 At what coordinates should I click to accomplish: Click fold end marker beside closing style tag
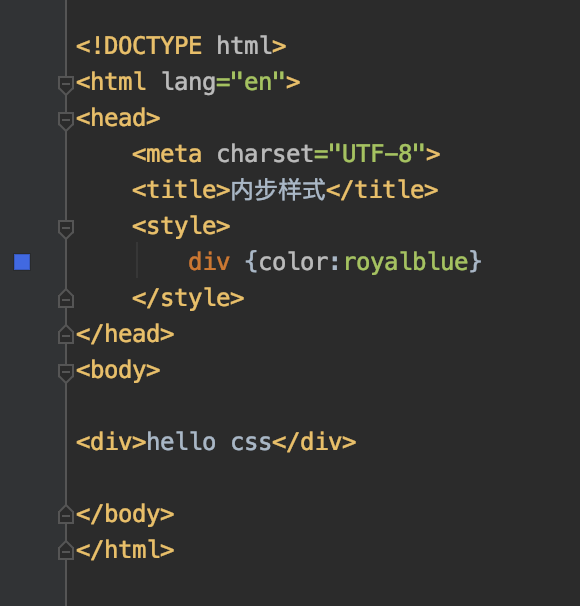pos(66,299)
